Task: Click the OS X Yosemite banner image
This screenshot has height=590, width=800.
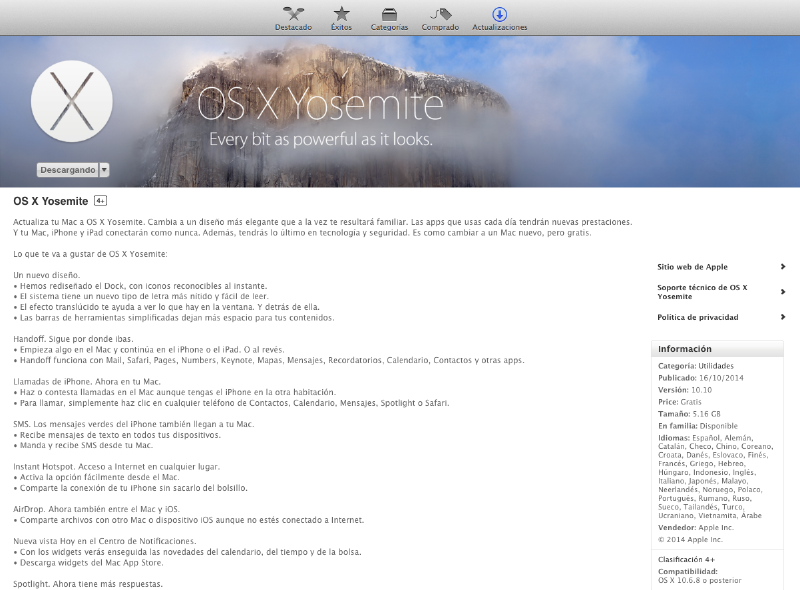Action: [x=400, y=111]
